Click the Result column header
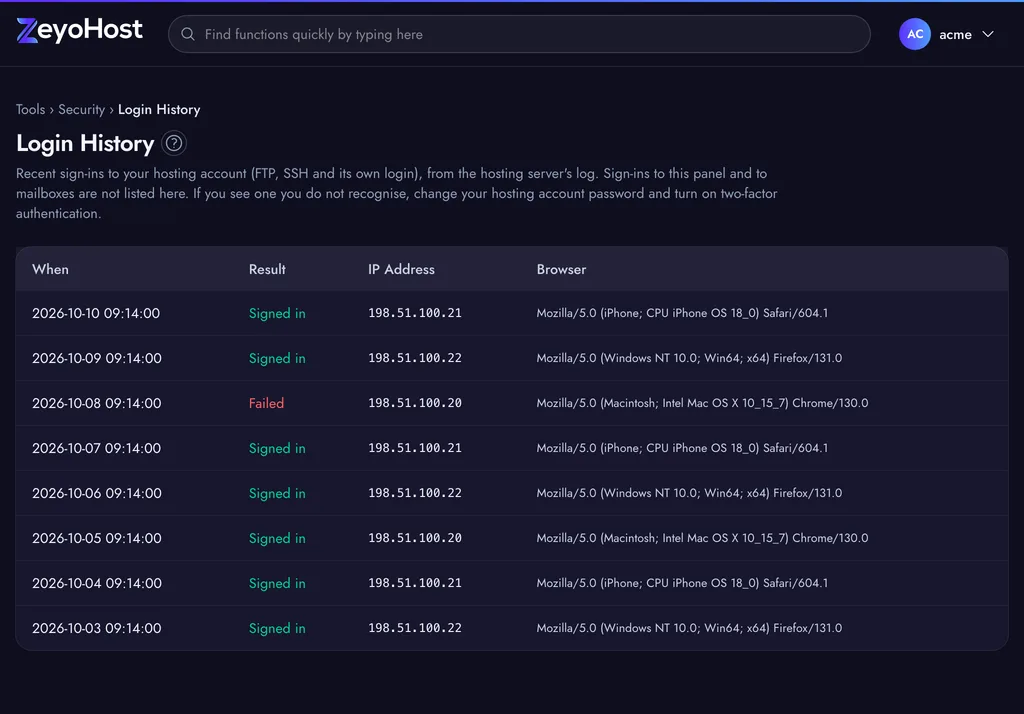Screen dimensions: 1024x714 (x=267, y=269)
